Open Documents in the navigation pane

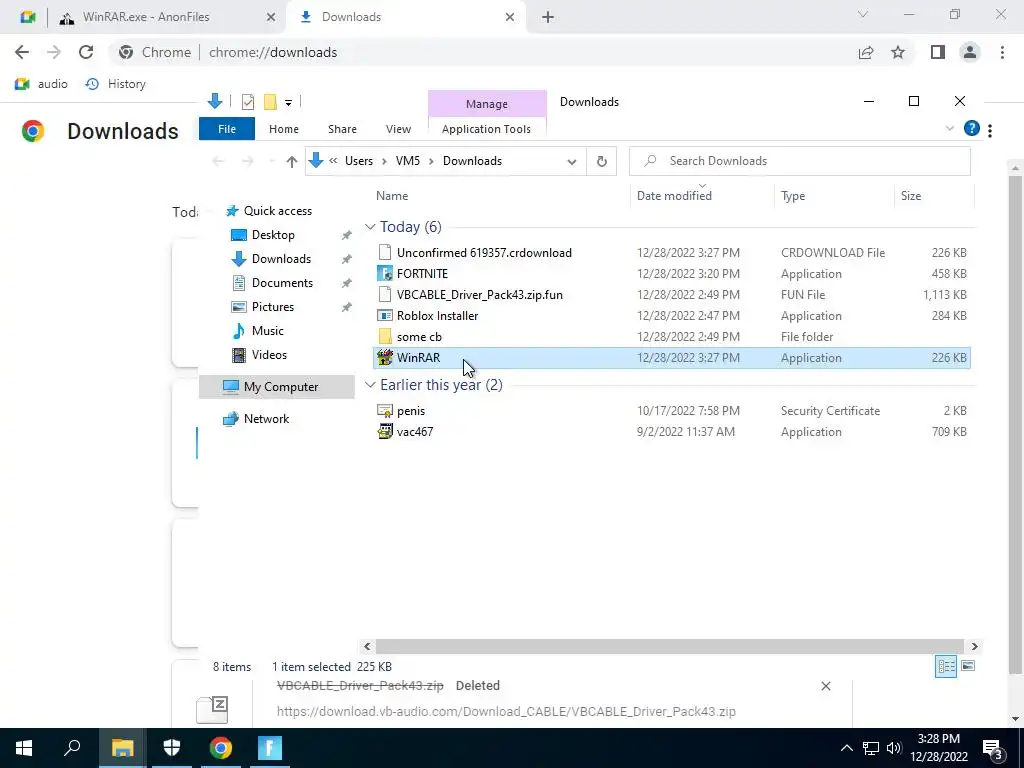pos(282,283)
